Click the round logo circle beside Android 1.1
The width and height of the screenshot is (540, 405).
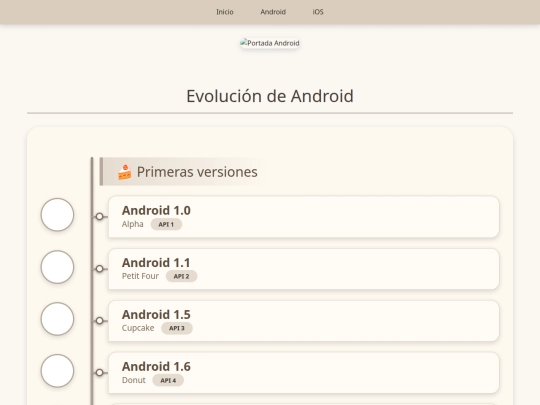[57, 267]
